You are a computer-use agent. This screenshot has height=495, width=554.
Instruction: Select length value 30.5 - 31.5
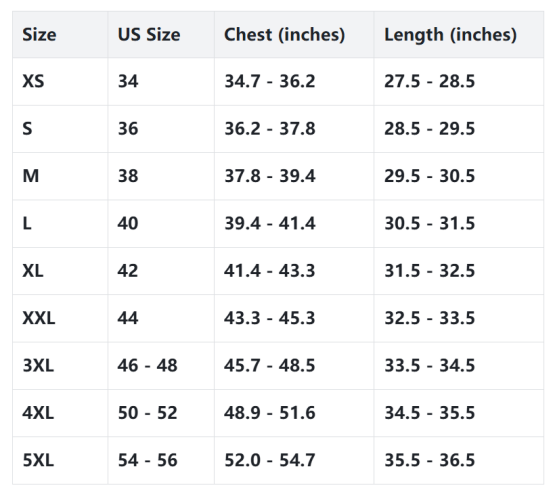(x=430, y=223)
